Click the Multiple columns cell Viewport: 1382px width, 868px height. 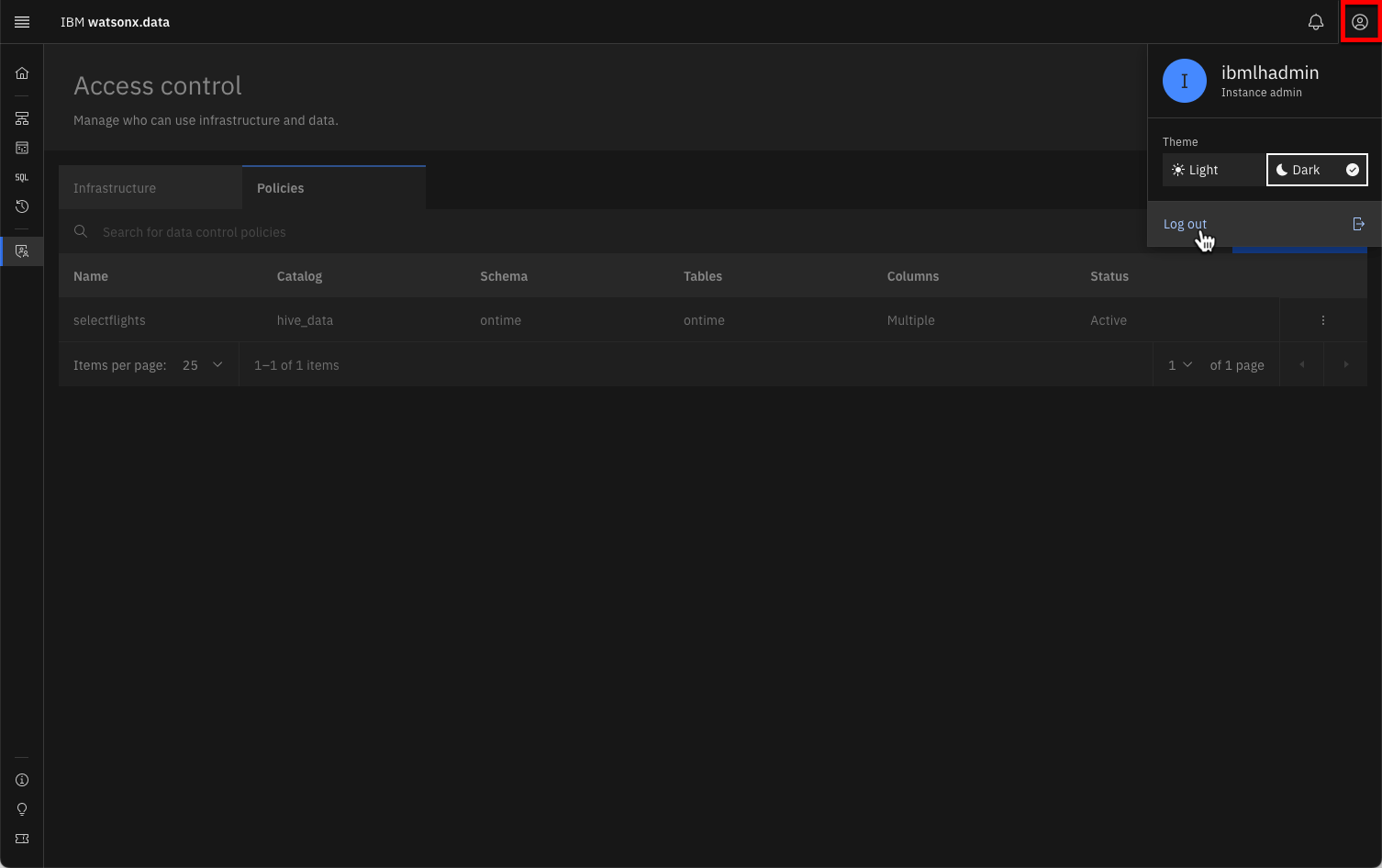click(x=911, y=320)
